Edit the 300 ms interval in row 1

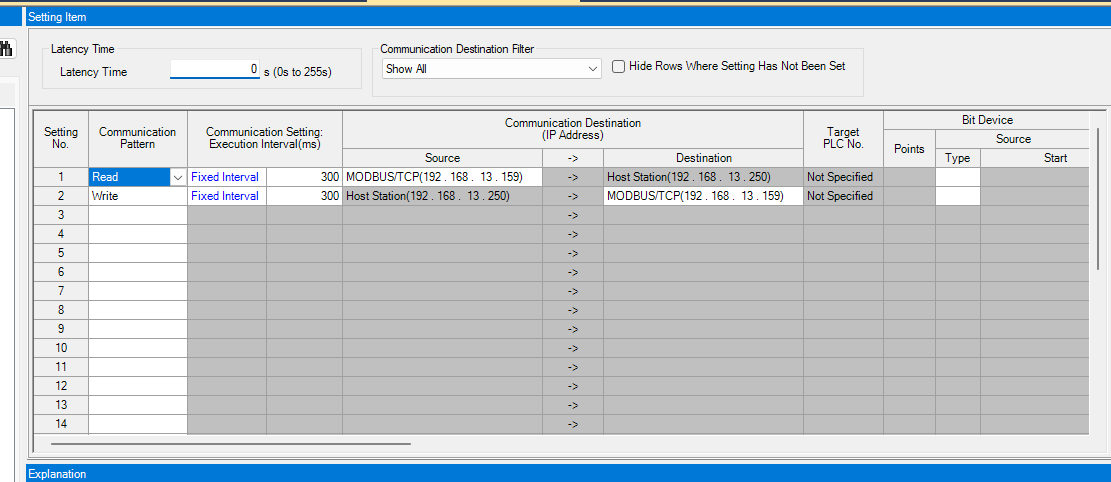coord(304,177)
